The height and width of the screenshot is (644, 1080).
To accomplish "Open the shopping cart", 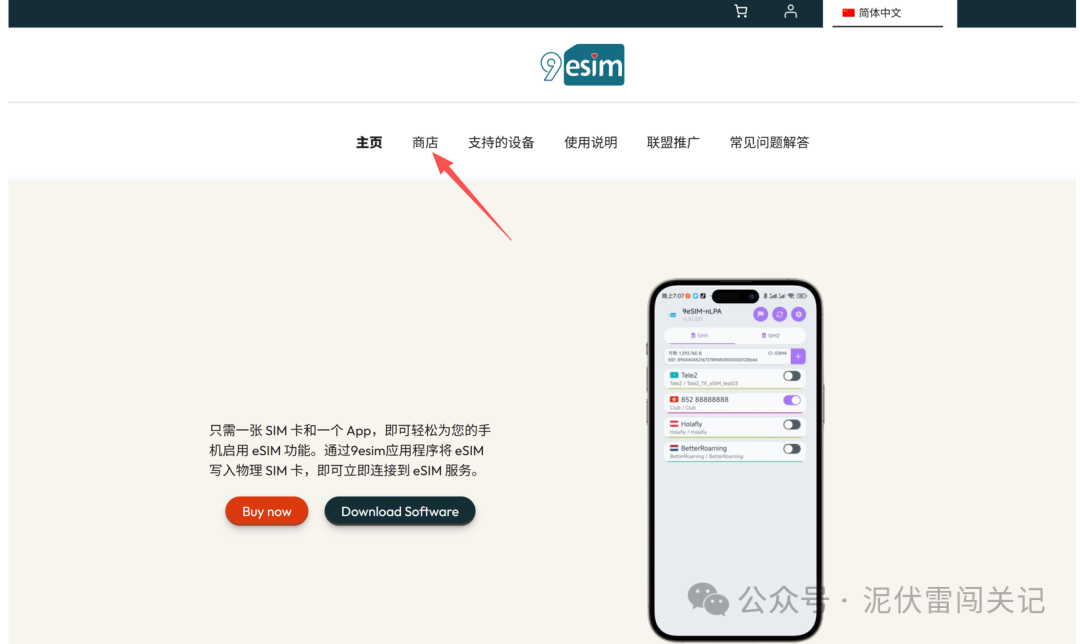I will pyautogui.click(x=741, y=12).
